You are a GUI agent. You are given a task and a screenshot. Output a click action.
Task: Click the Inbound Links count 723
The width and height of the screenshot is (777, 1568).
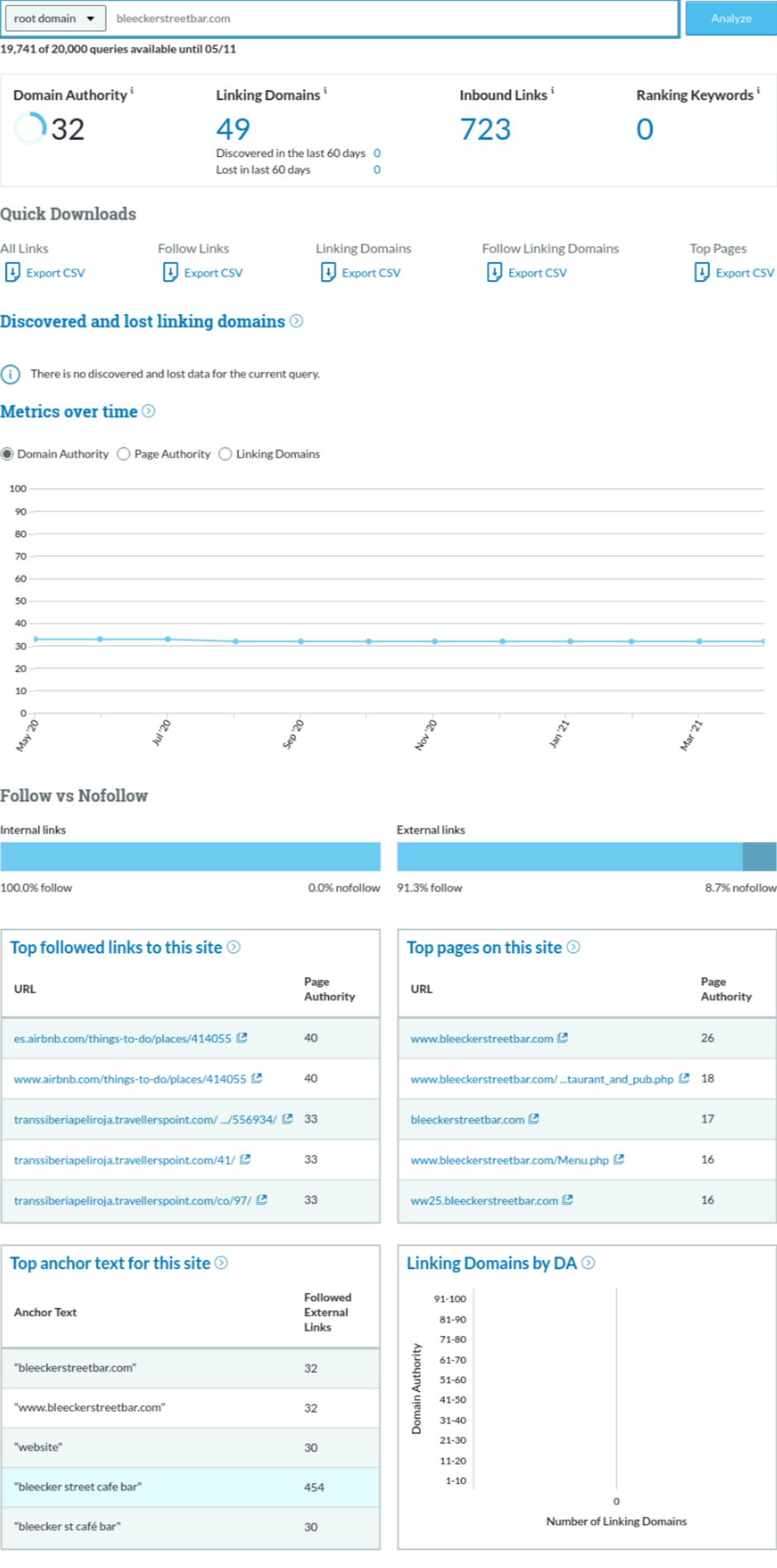click(x=485, y=129)
